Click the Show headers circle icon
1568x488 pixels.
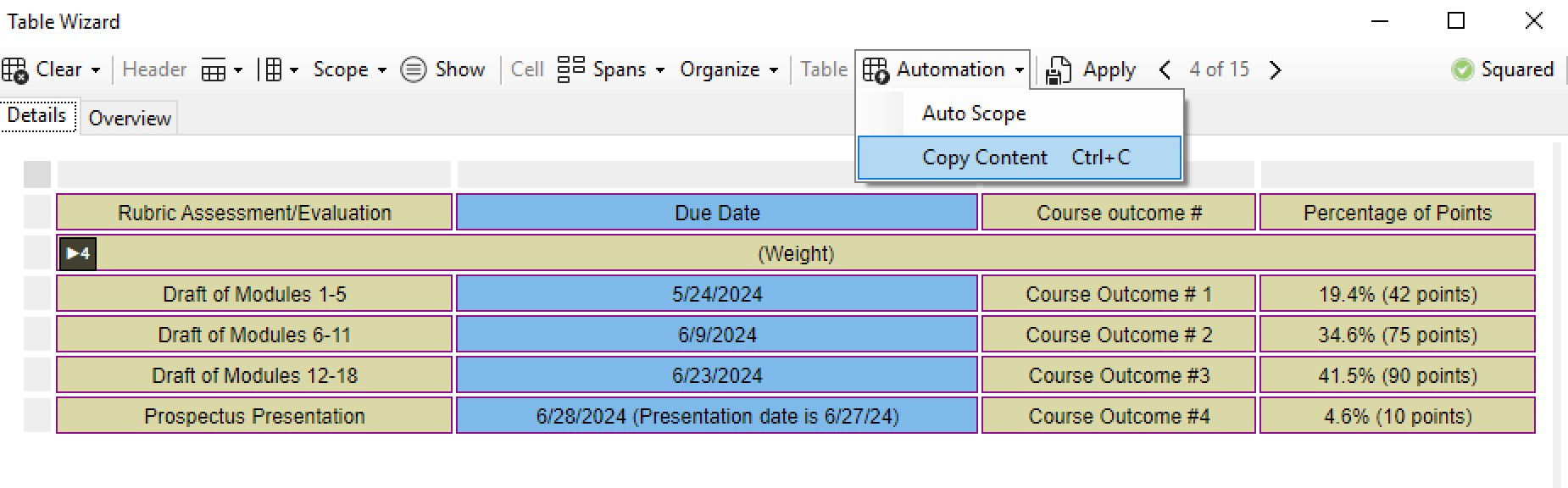[413, 69]
